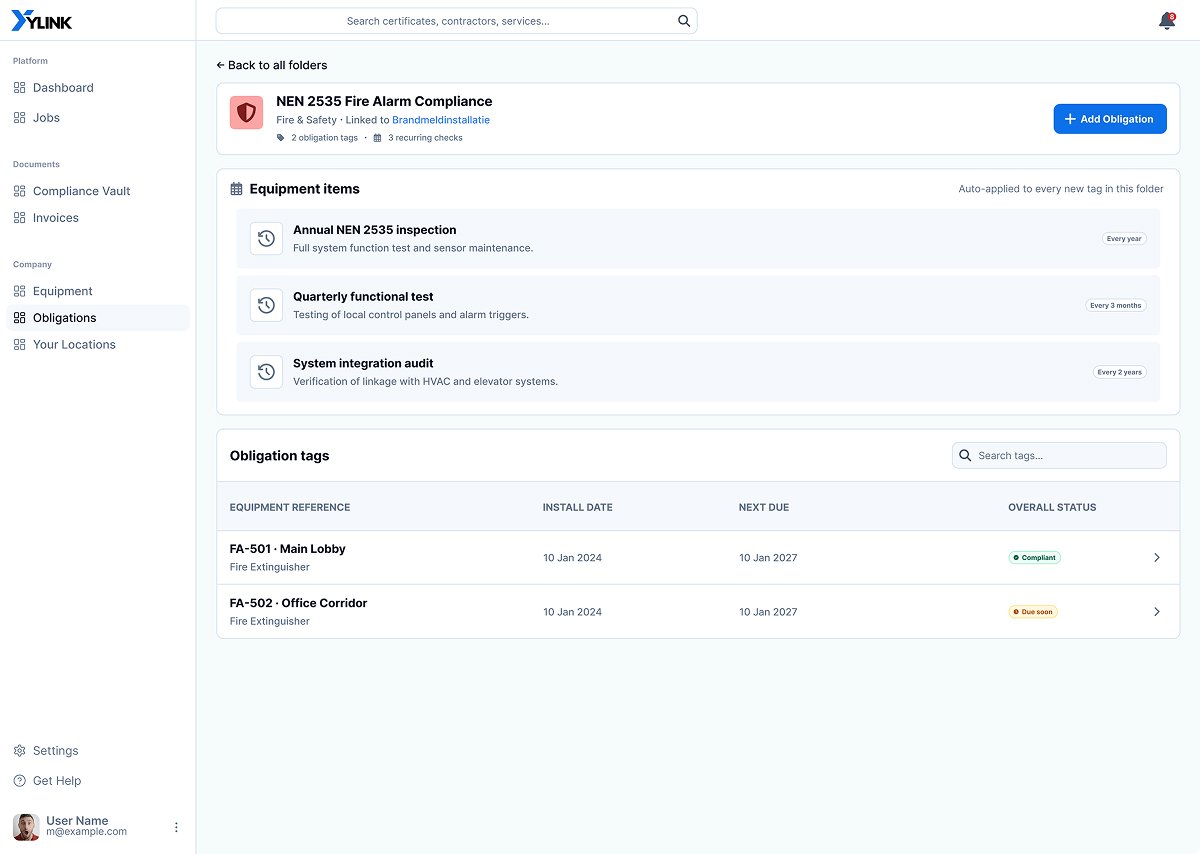Click 2 obligation tags text

[x=324, y=138]
